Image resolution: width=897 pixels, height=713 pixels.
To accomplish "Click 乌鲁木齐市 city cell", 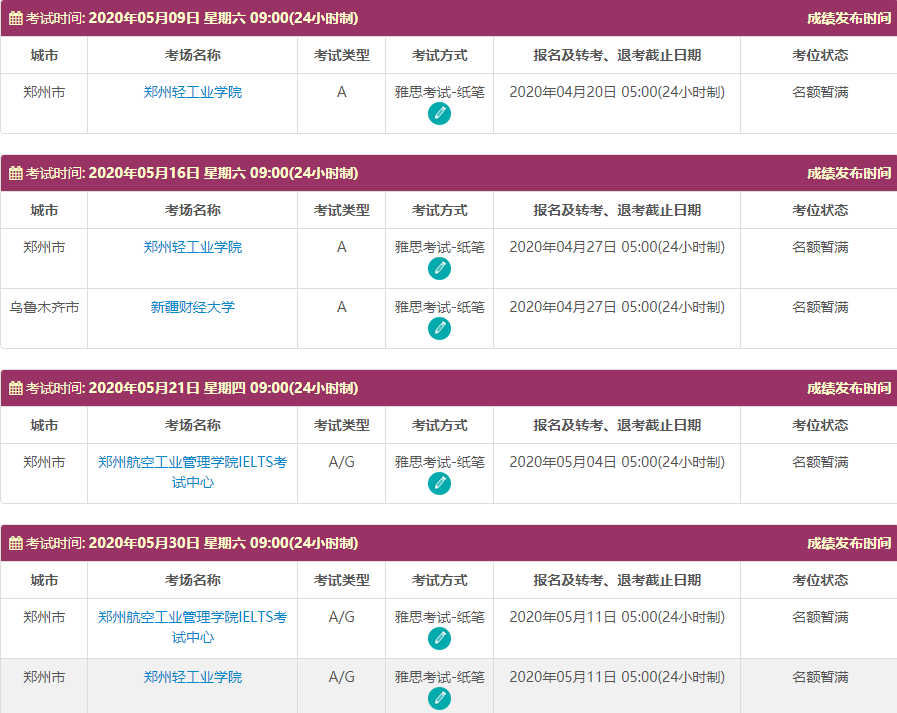I will tap(44, 307).
